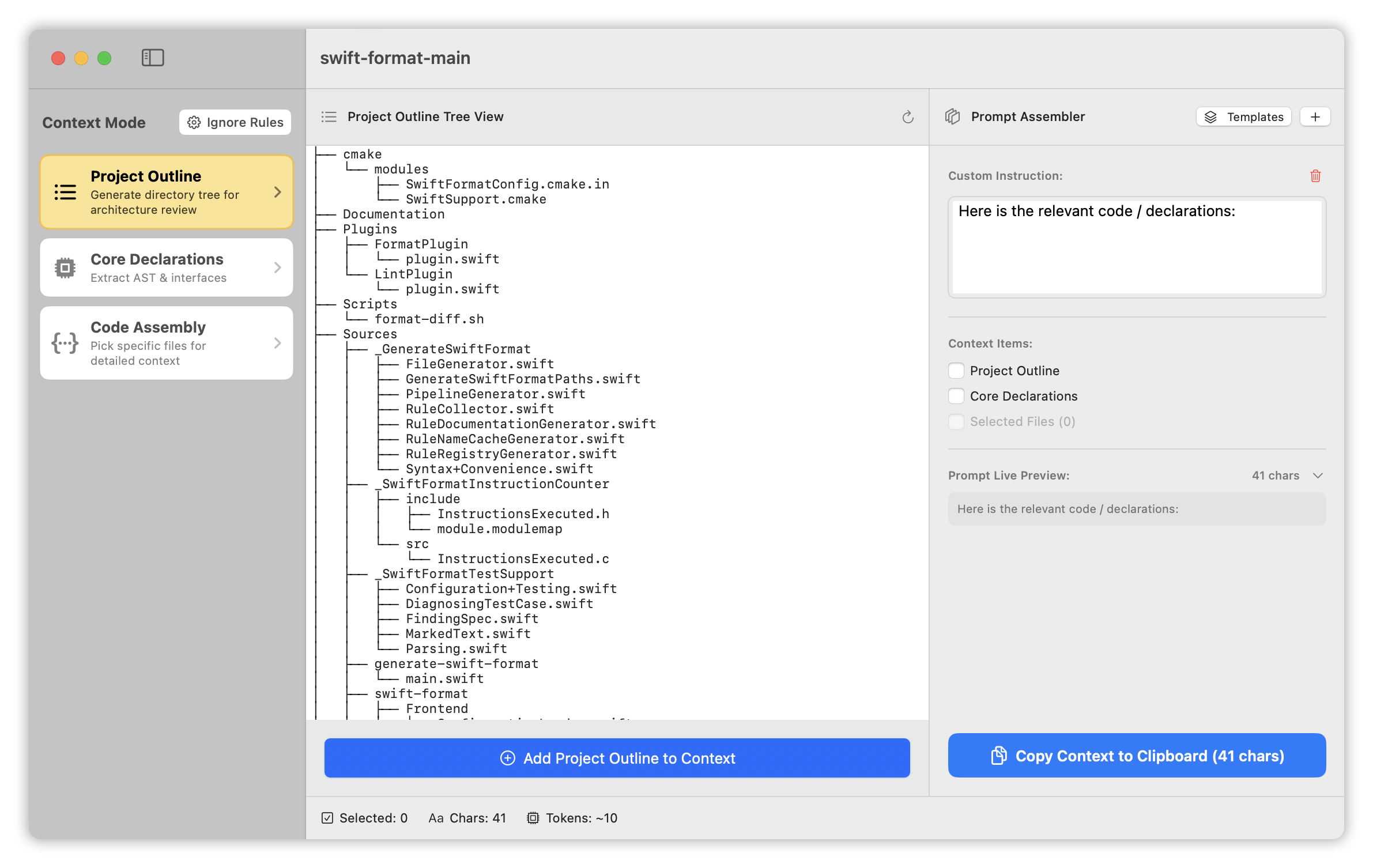This screenshot has height=868, width=1373.
Task: Click the 41 chars count label
Action: coord(1276,475)
